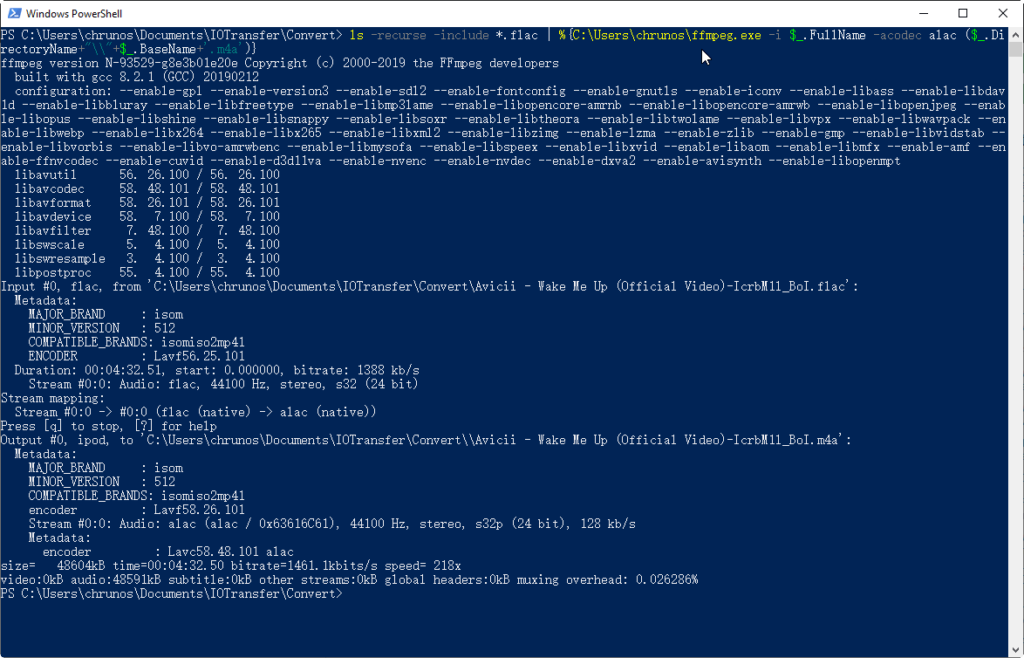Close the Windows PowerShell window
The width and height of the screenshot is (1024, 658).
coord(1003,13)
